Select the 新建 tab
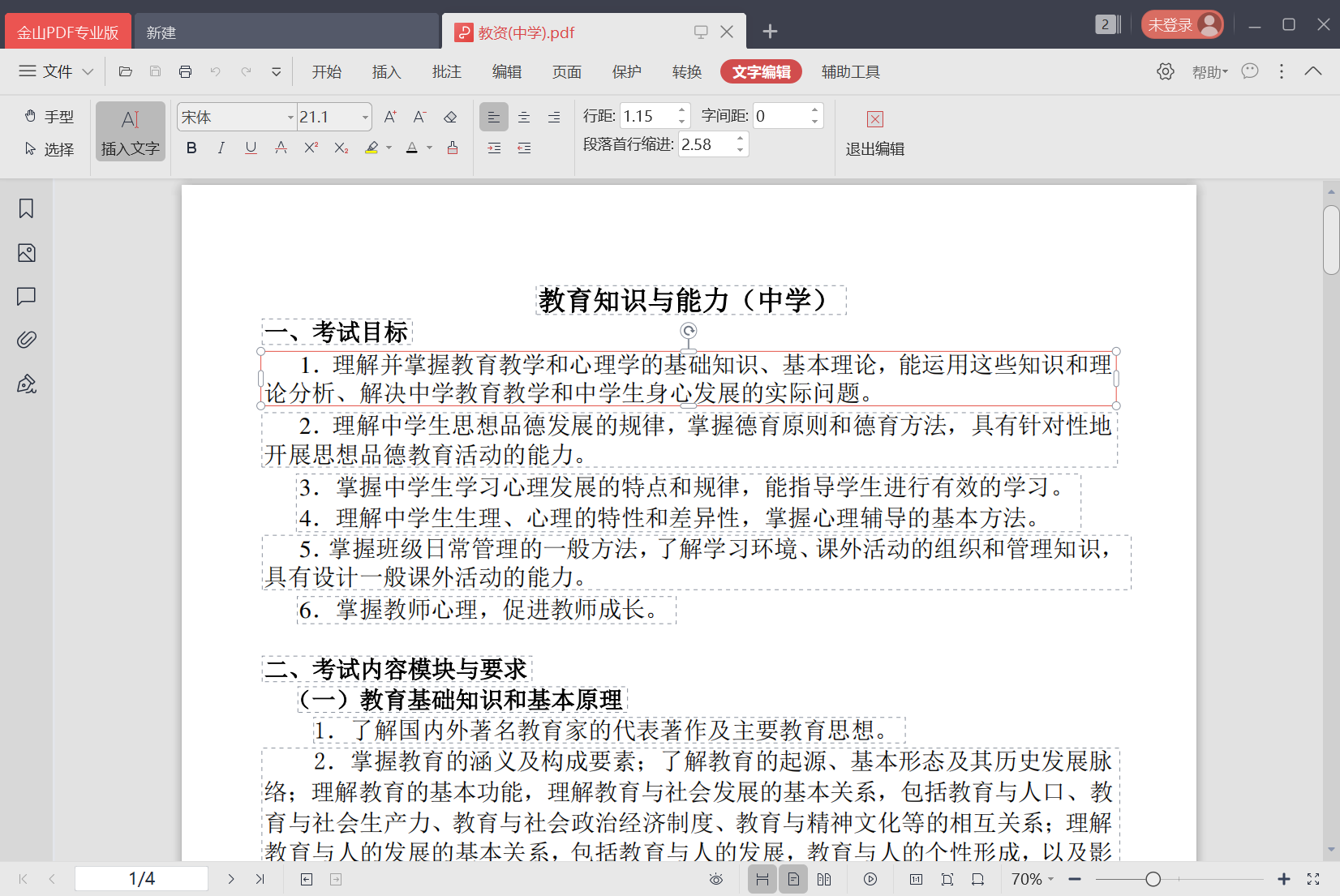The image size is (1340, 896). (287, 32)
